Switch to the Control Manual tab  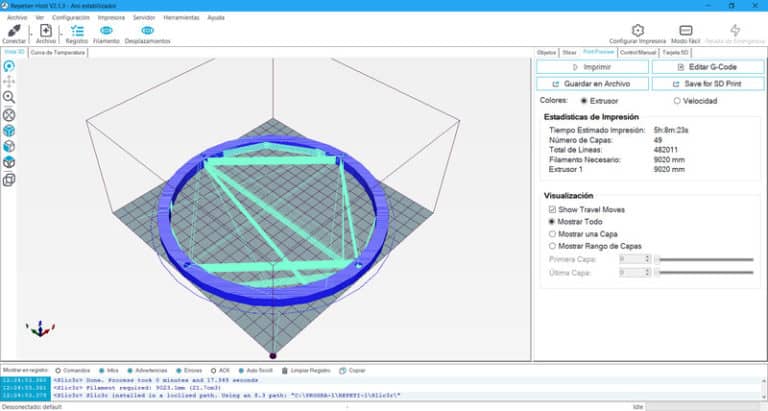[x=638, y=51]
